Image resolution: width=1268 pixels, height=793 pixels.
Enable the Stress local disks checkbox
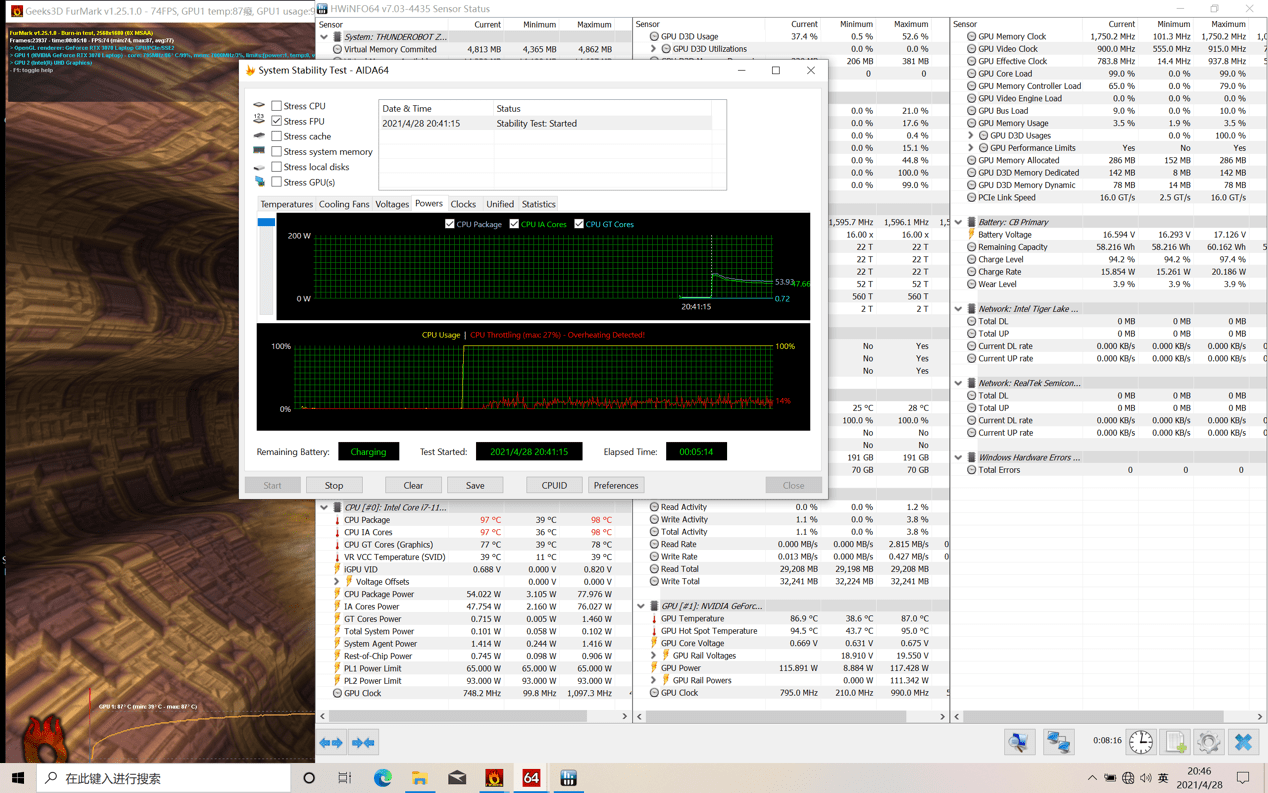[277, 167]
